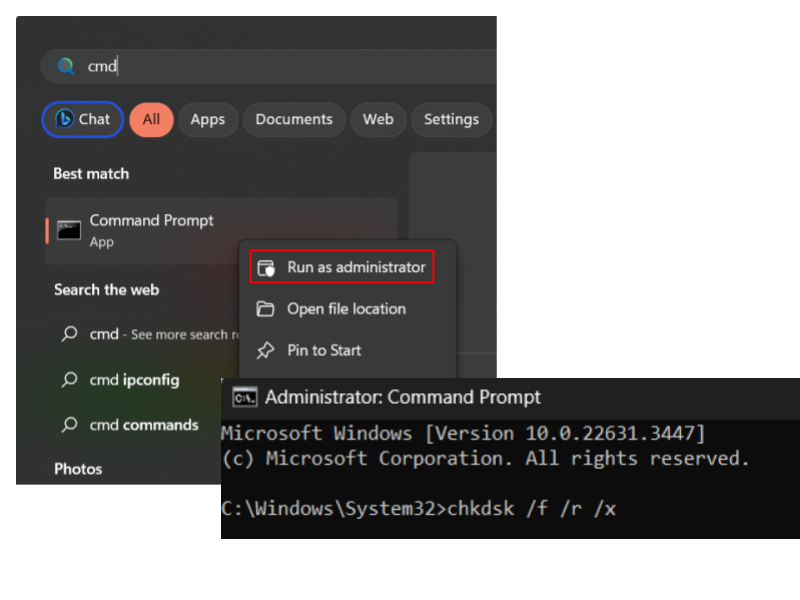Click the shield icon for Run as administrator

tap(266, 267)
